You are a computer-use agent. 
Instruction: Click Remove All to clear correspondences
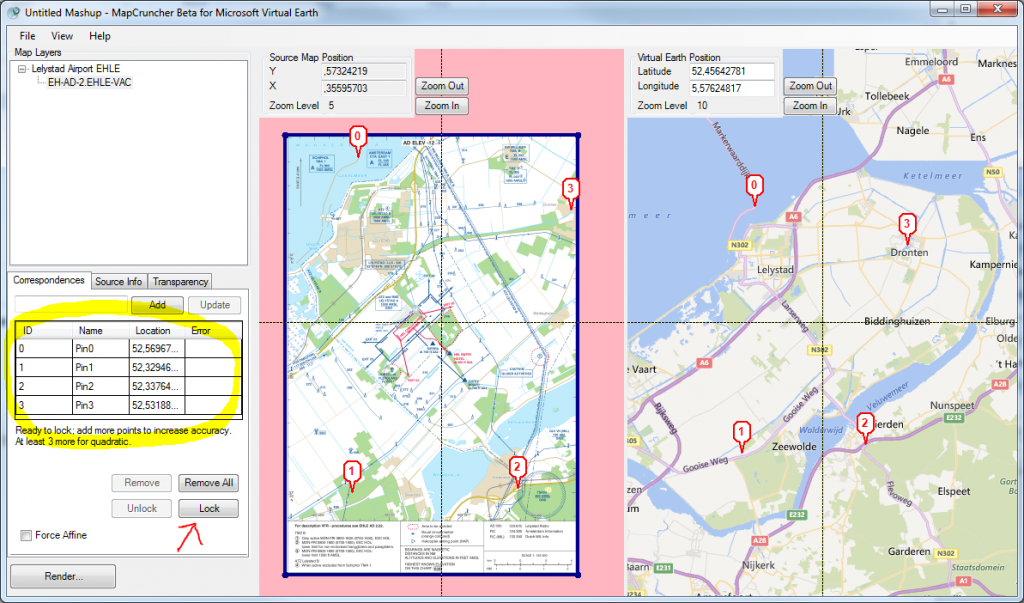click(209, 483)
